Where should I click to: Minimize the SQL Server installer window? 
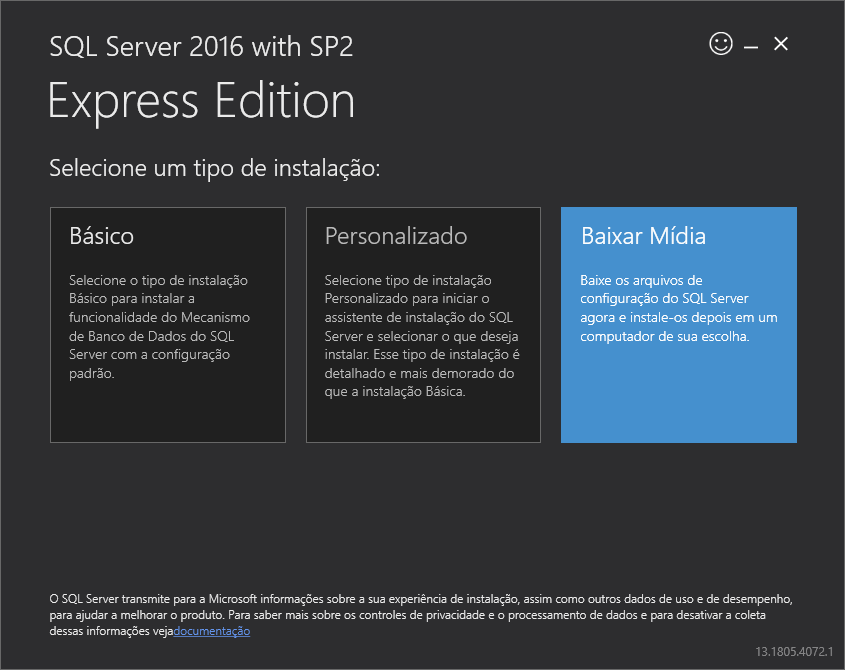pyautogui.click(x=751, y=47)
